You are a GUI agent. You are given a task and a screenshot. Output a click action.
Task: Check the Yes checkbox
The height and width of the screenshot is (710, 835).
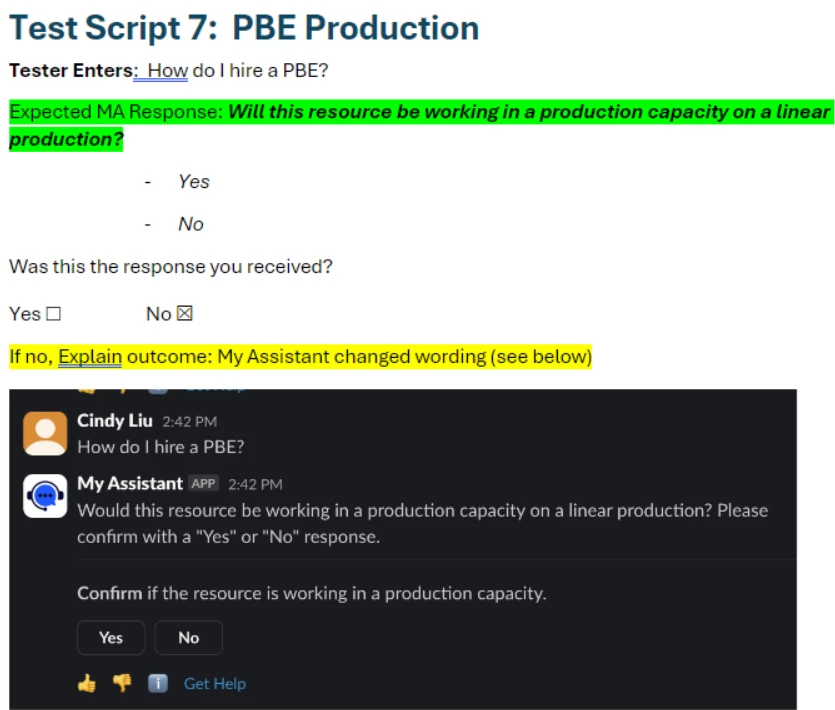pos(53,314)
